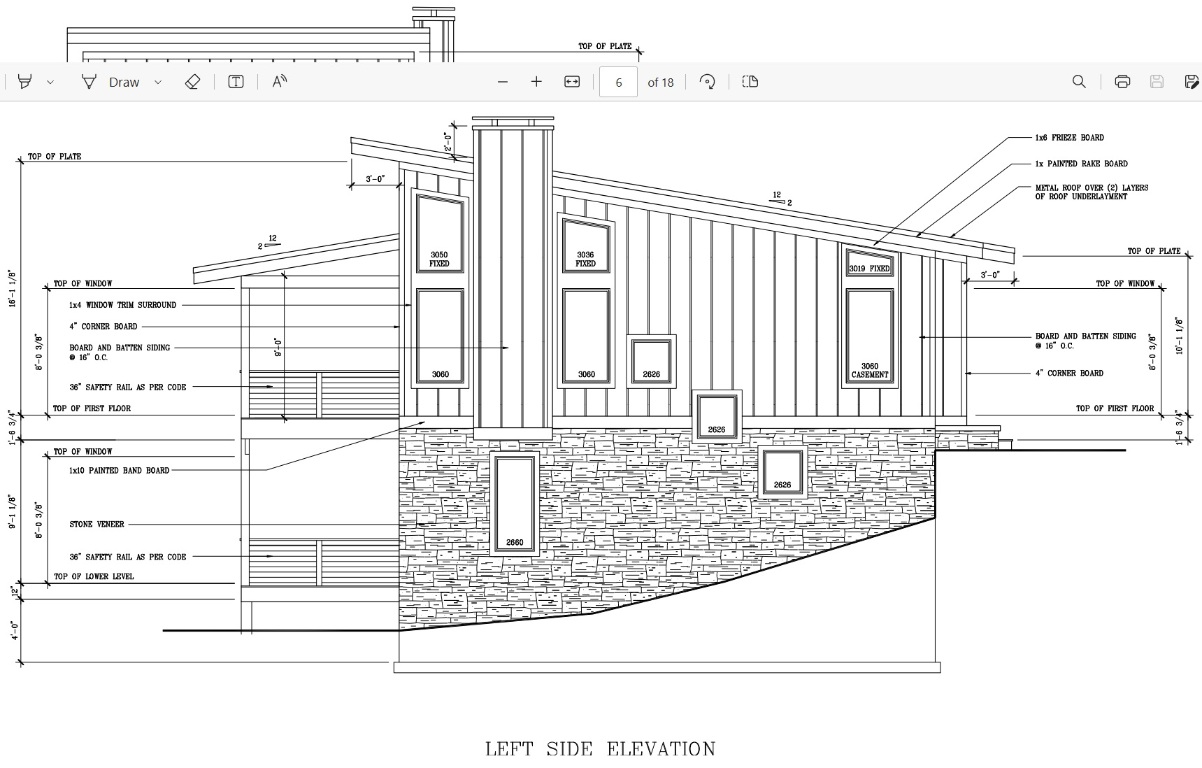The width and height of the screenshot is (1202, 768).
Task: Open Find in document search
Action: 1079,82
